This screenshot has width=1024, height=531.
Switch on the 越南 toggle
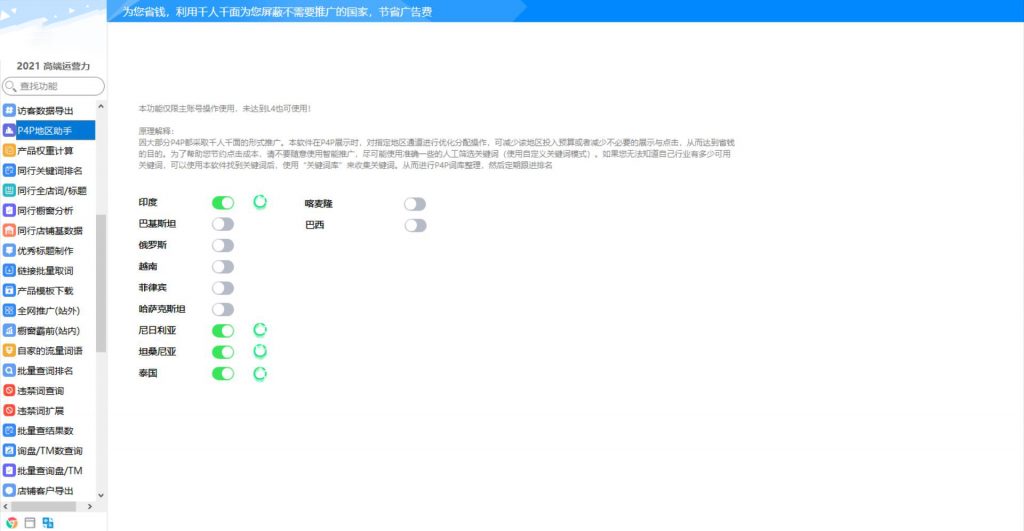click(x=223, y=266)
